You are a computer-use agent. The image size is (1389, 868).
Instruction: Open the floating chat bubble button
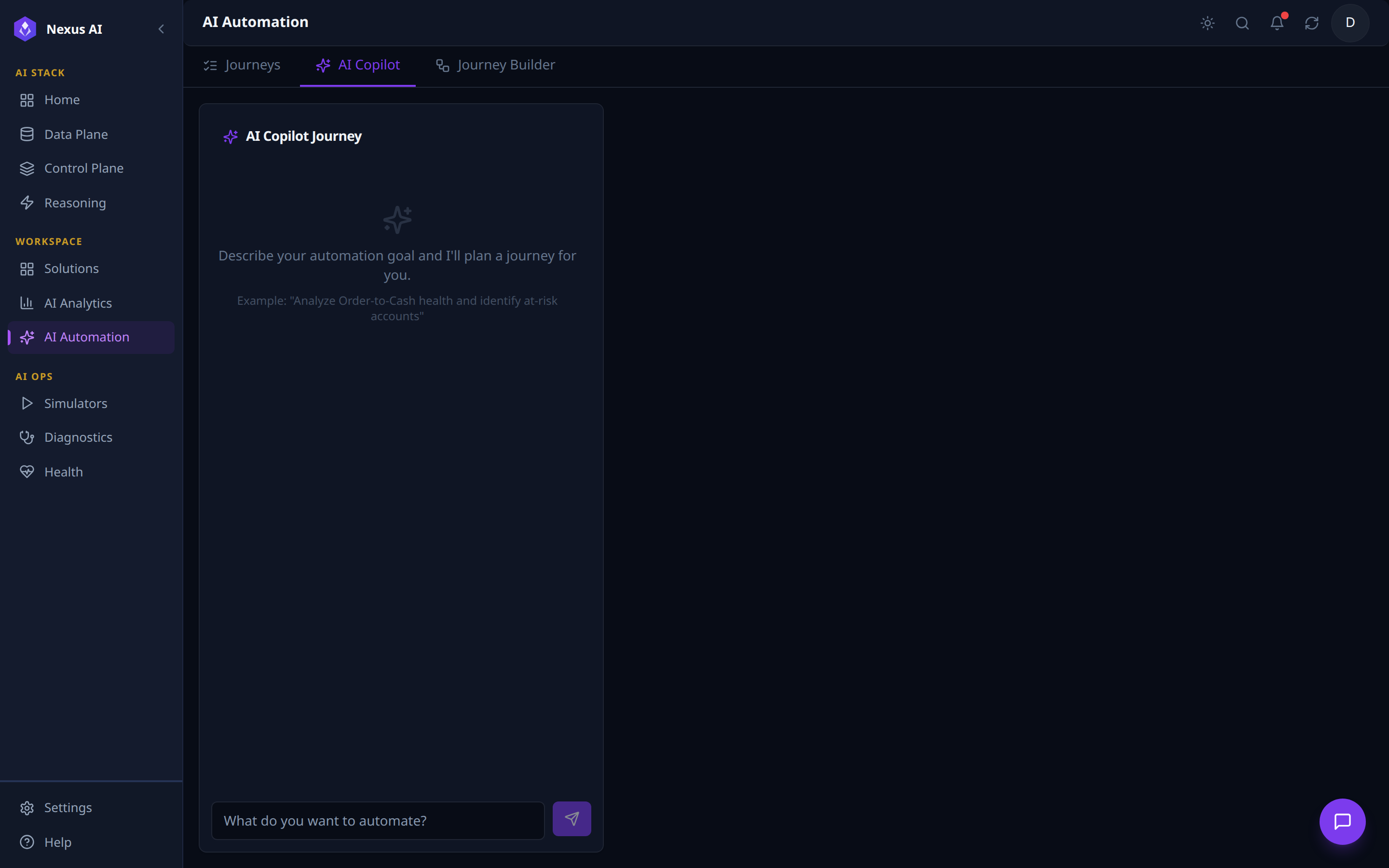pyautogui.click(x=1343, y=822)
